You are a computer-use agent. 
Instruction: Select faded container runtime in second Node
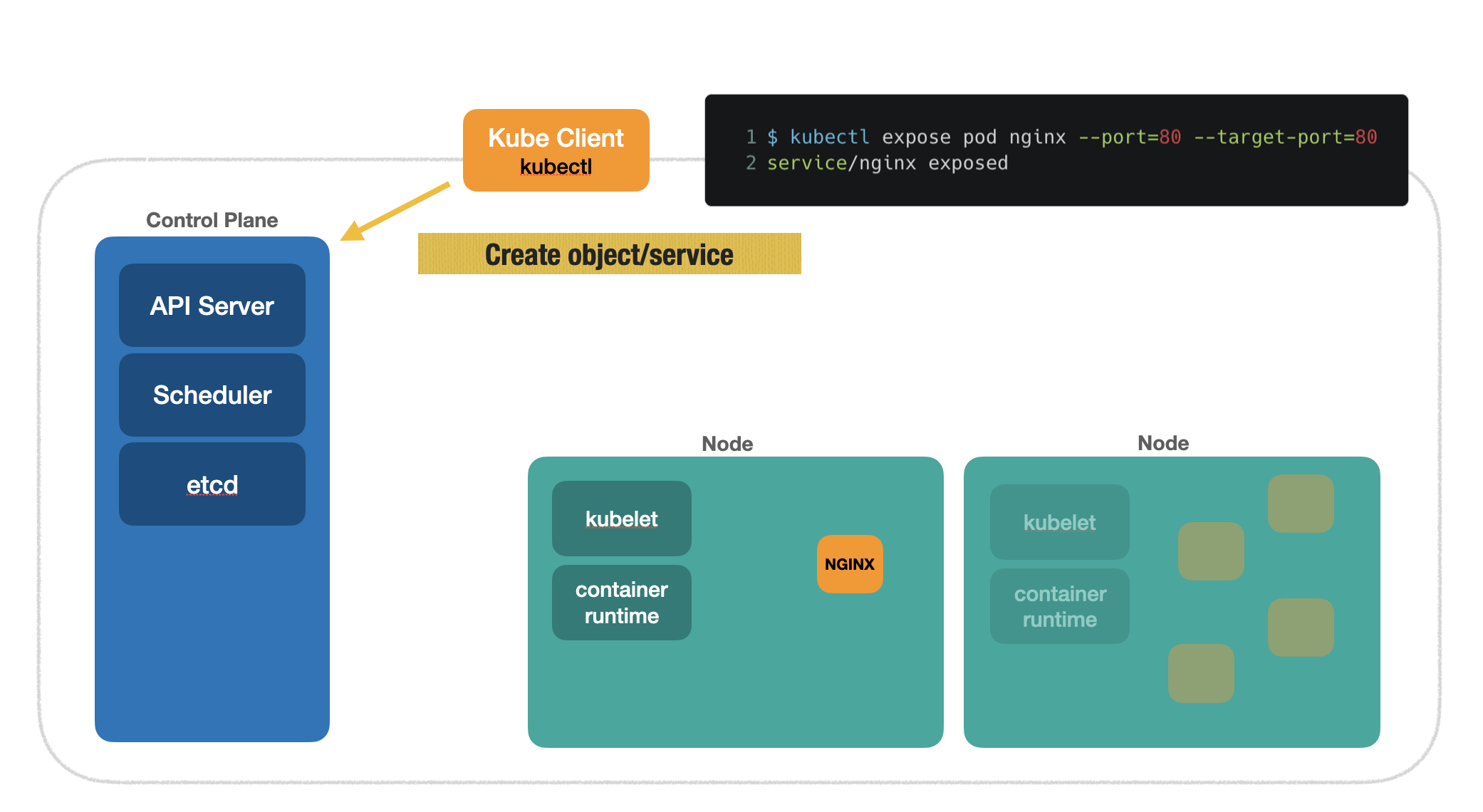pyautogui.click(x=1059, y=606)
